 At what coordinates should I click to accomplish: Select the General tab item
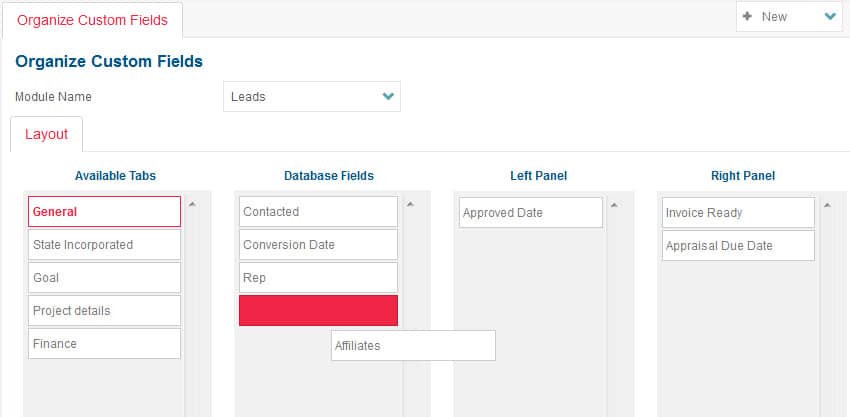[x=104, y=212]
